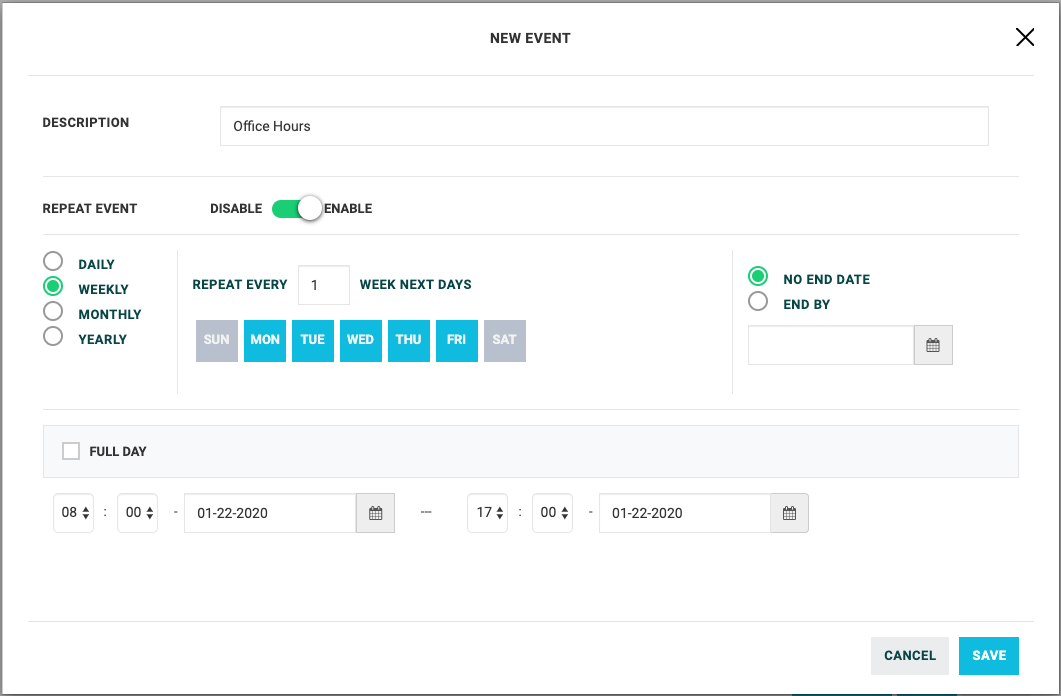This screenshot has width=1061, height=696.
Task: Click the Office Hours description field
Action: 604,126
